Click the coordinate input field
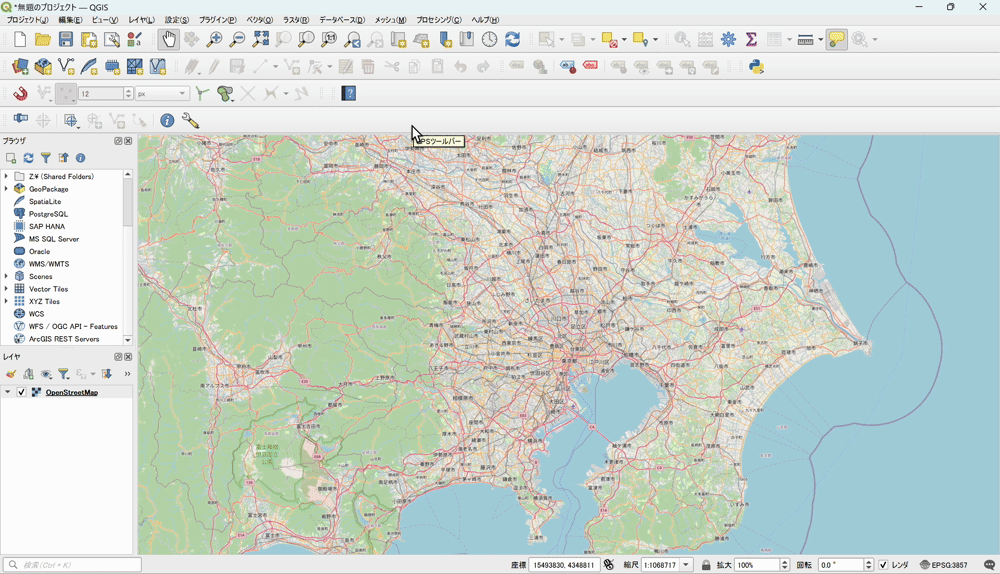This screenshot has width=1000, height=574. 564,565
